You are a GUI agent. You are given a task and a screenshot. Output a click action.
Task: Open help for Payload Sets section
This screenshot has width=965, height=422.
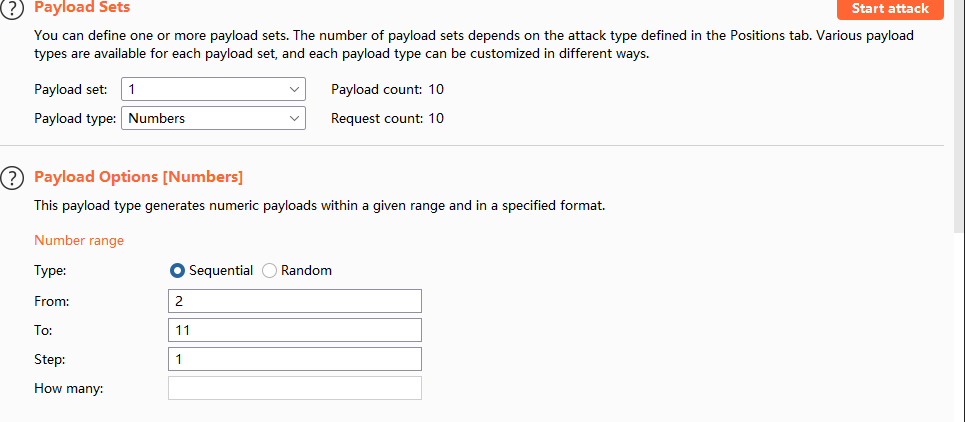click(11, 9)
